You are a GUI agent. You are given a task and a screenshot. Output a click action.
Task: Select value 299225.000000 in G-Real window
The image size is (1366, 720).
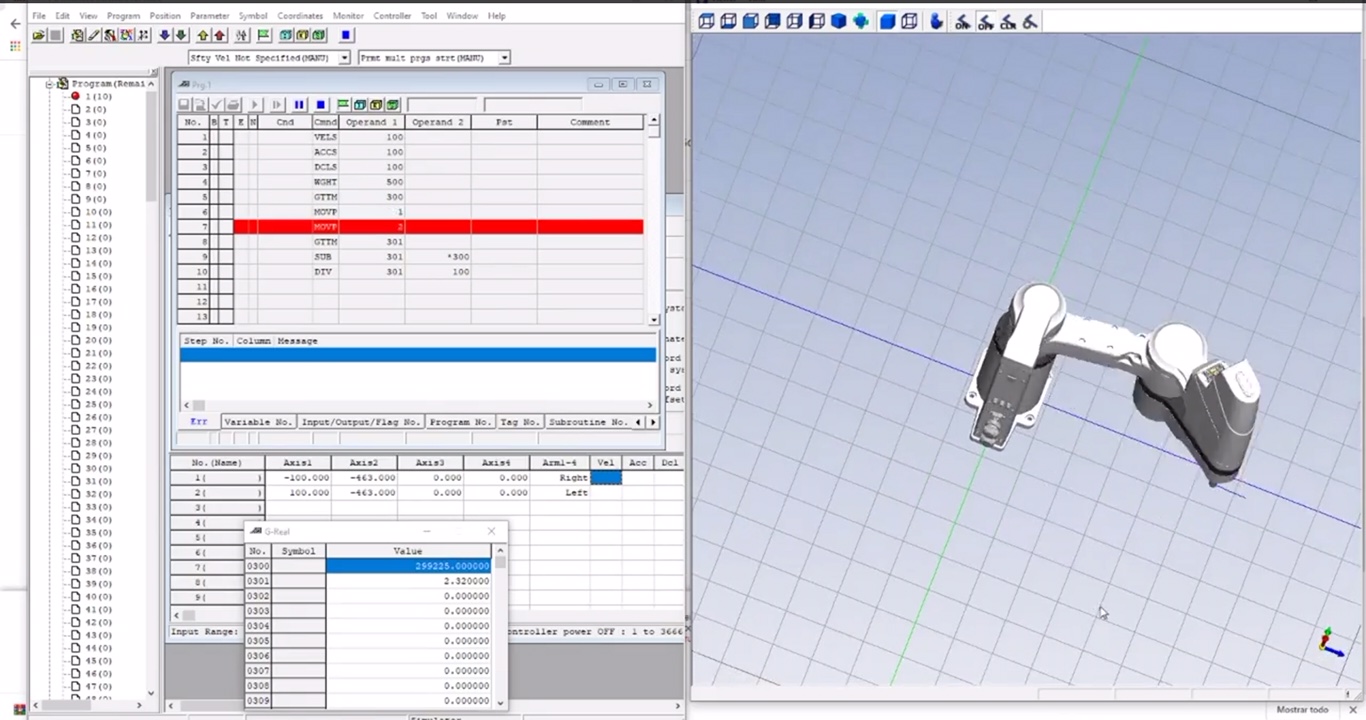[409, 566]
